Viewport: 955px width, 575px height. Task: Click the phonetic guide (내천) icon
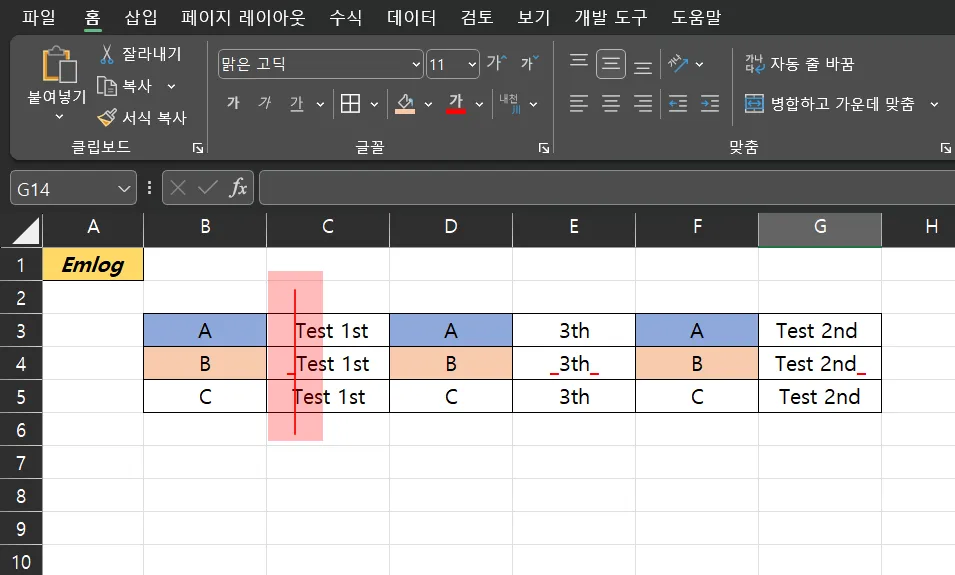click(x=509, y=103)
